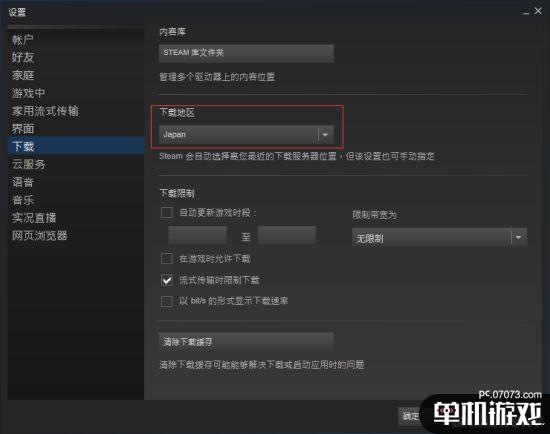The height and width of the screenshot is (434, 550).
Task: Toggle 以 bit/s 的形式显示下载速率 checkbox
Action: coord(167,301)
